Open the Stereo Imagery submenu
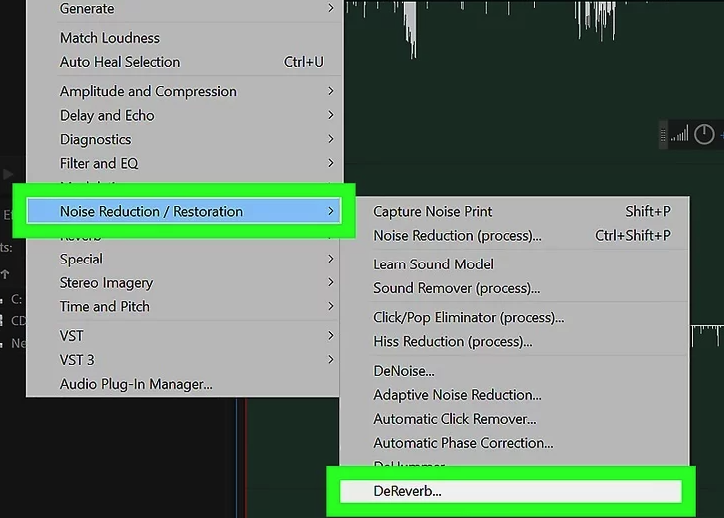Image resolution: width=724 pixels, height=518 pixels. tap(106, 283)
